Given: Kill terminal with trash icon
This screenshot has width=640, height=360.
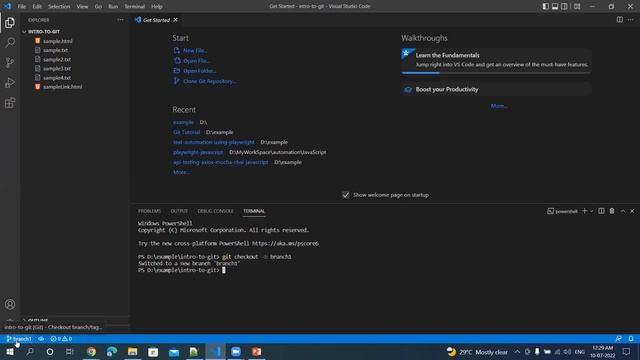Looking at the screenshot, I should (x=612, y=211).
